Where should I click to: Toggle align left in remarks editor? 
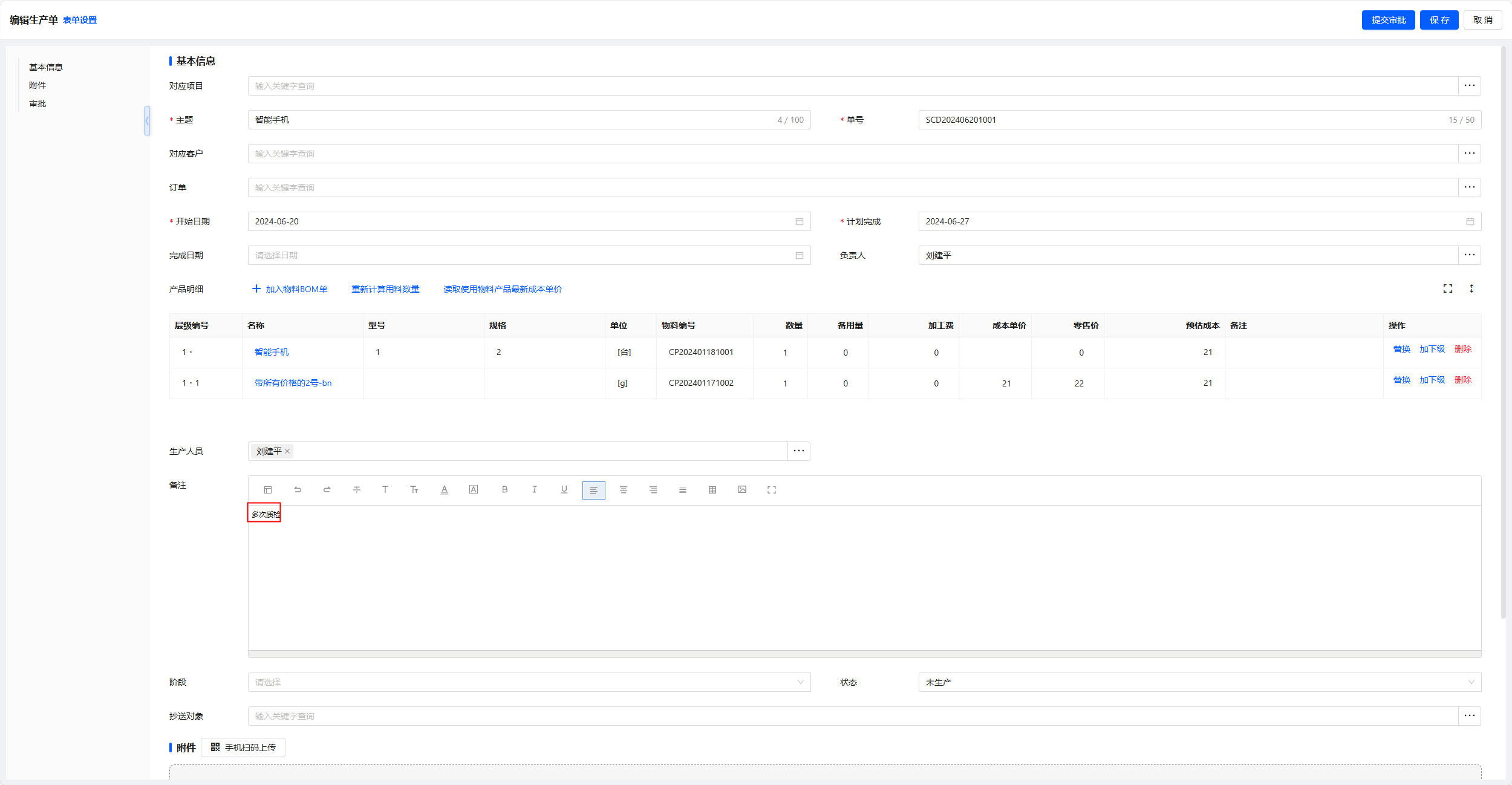tap(594, 490)
